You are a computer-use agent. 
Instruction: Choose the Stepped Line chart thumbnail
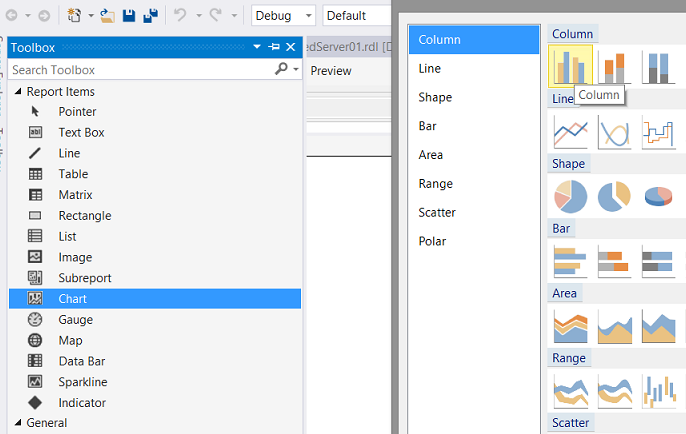coord(658,132)
